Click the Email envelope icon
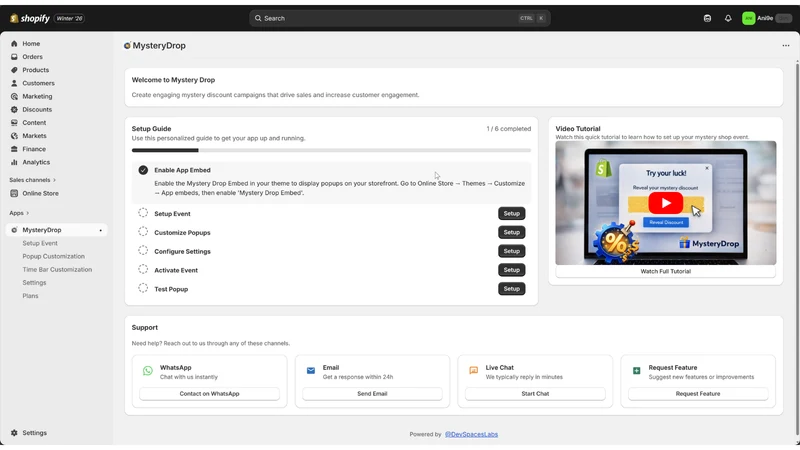 311,370
